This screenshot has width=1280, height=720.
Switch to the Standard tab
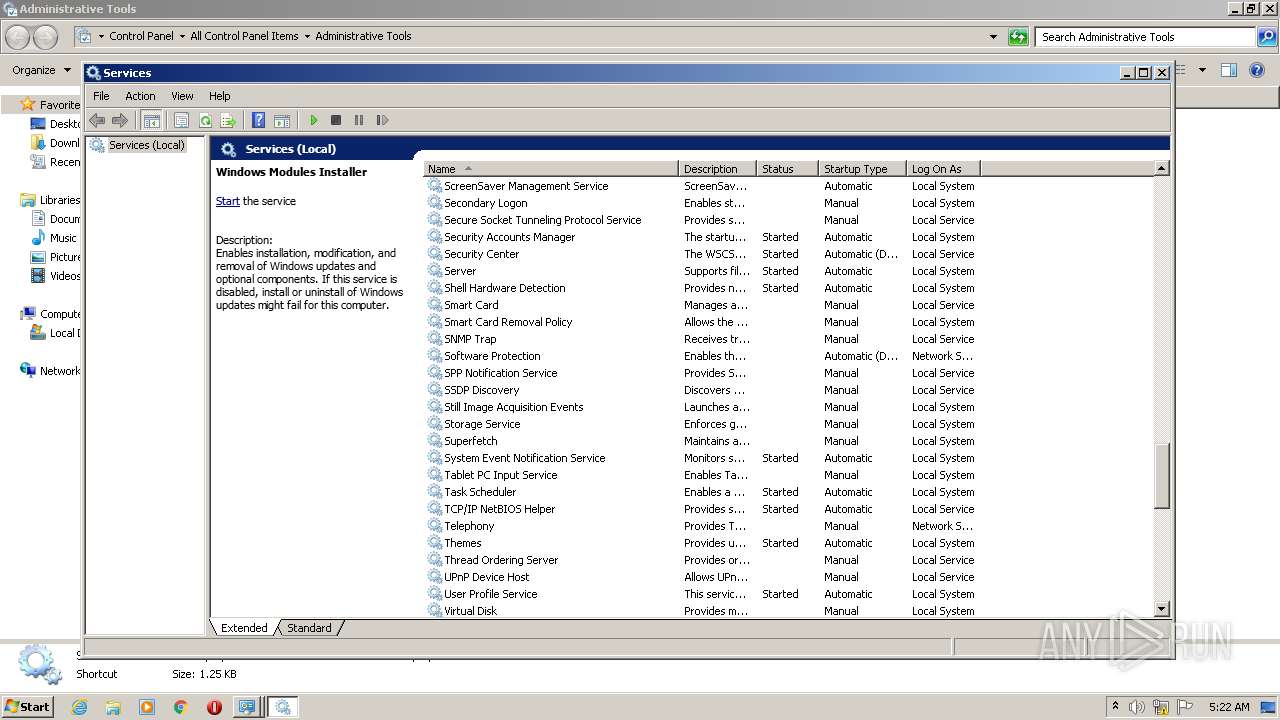tap(309, 628)
